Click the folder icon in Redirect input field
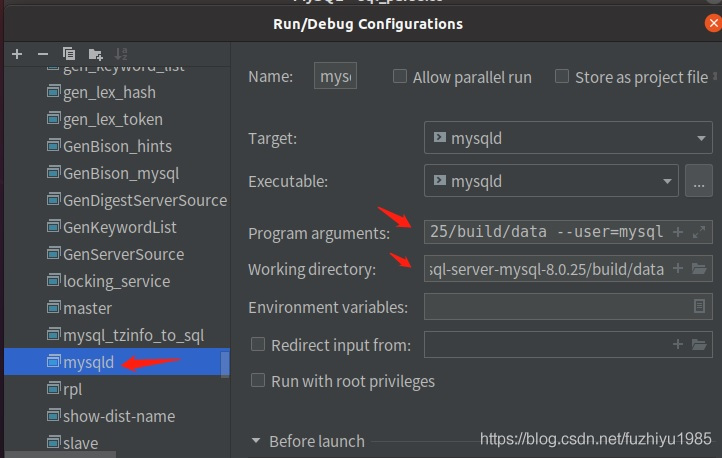The height and width of the screenshot is (458, 722). pyautogui.click(x=699, y=345)
